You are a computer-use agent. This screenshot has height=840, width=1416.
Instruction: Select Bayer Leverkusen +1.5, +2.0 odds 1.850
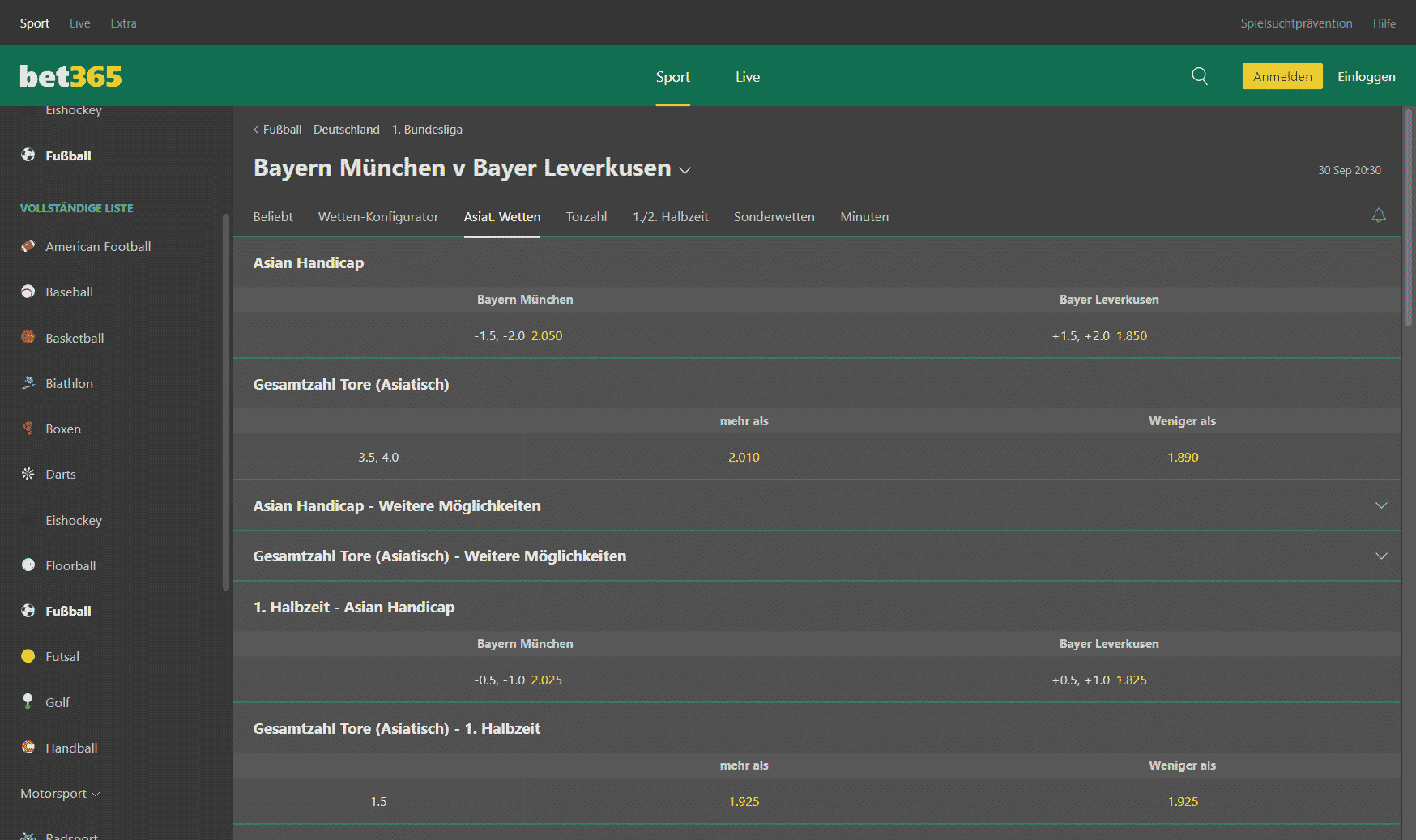1099,335
